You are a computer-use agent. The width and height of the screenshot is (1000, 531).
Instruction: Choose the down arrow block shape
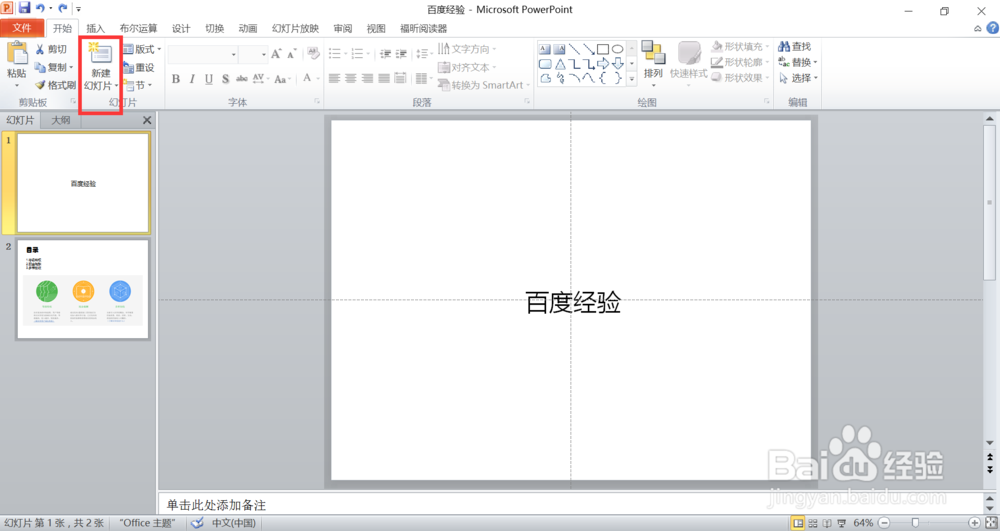(x=617, y=64)
